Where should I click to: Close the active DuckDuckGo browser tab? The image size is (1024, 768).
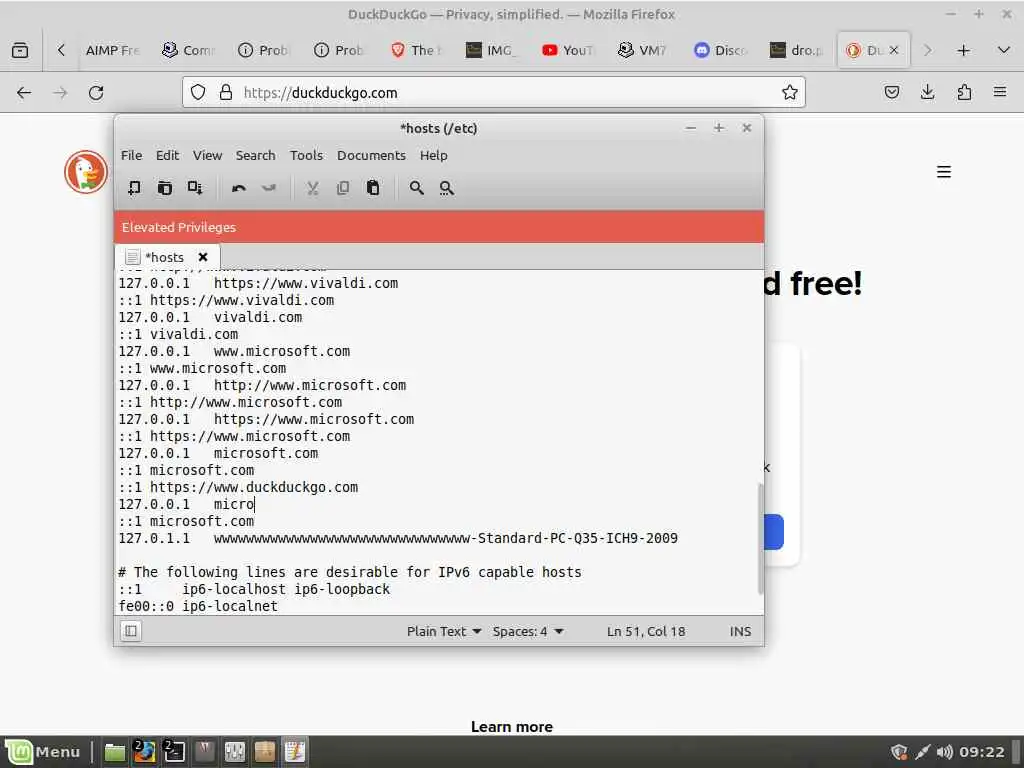click(x=894, y=50)
